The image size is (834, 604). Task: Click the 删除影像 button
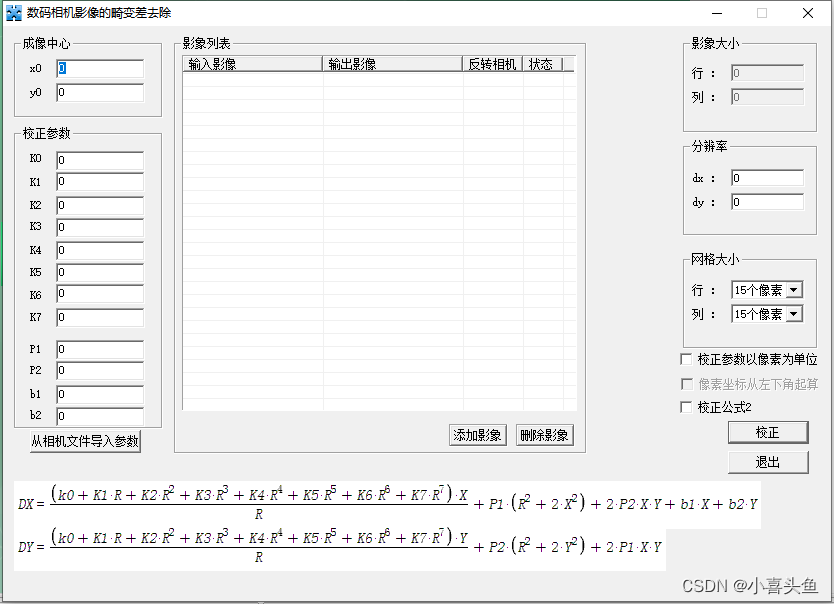click(544, 434)
